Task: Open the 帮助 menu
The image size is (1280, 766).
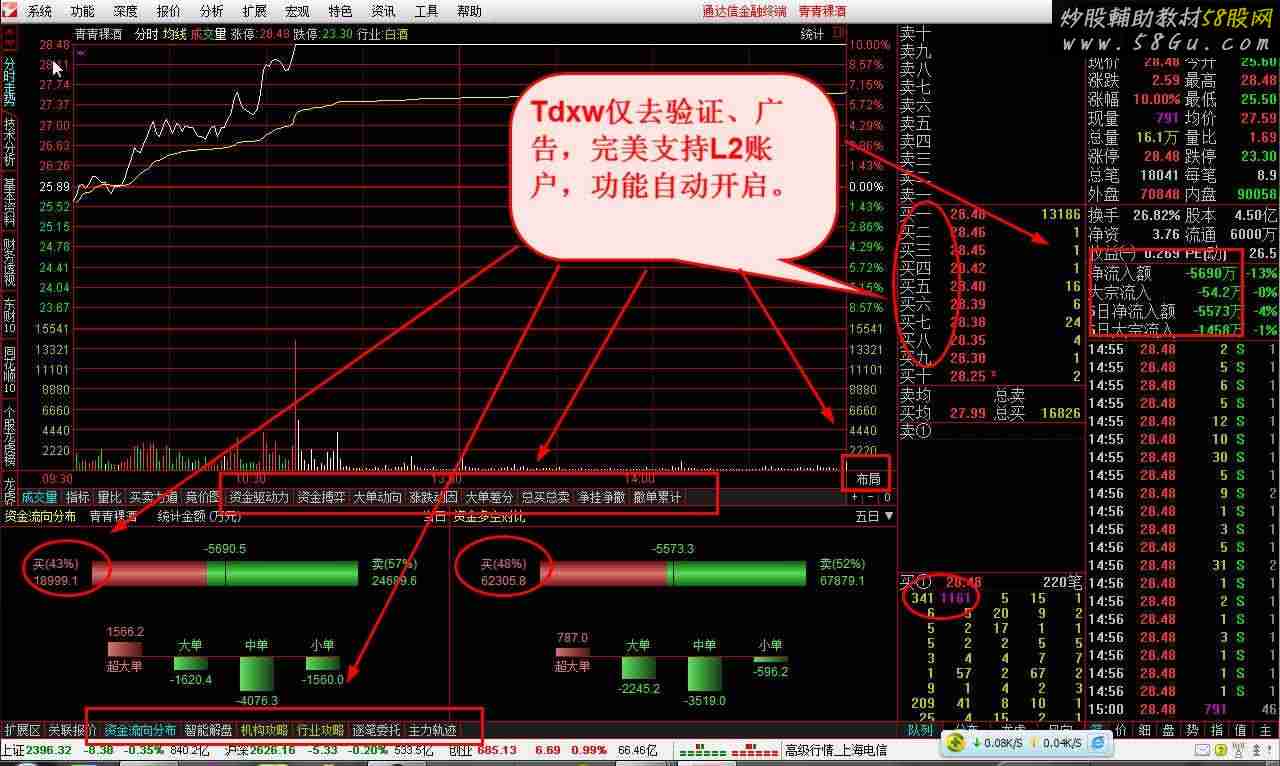Action: [469, 12]
